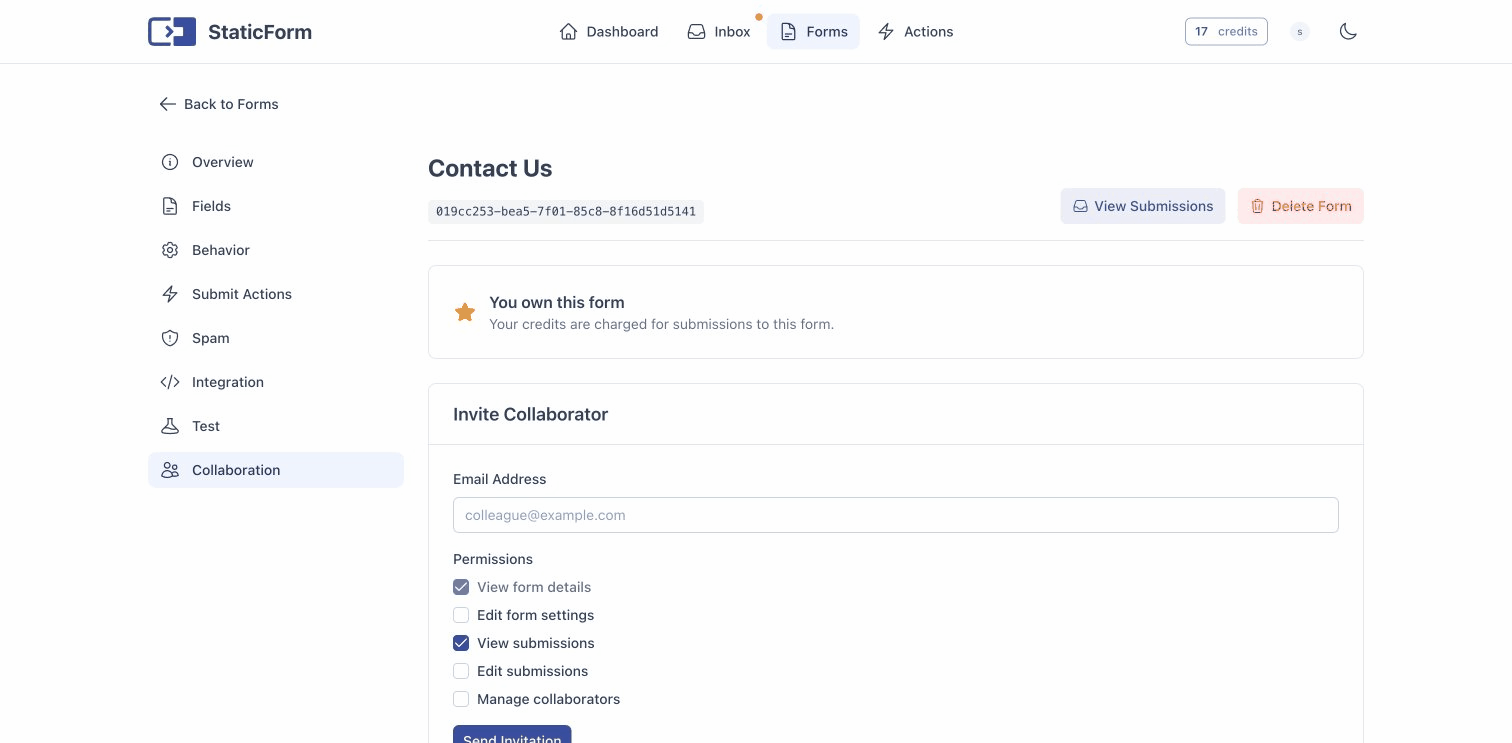Toggle dark mode moon icon

1348,32
